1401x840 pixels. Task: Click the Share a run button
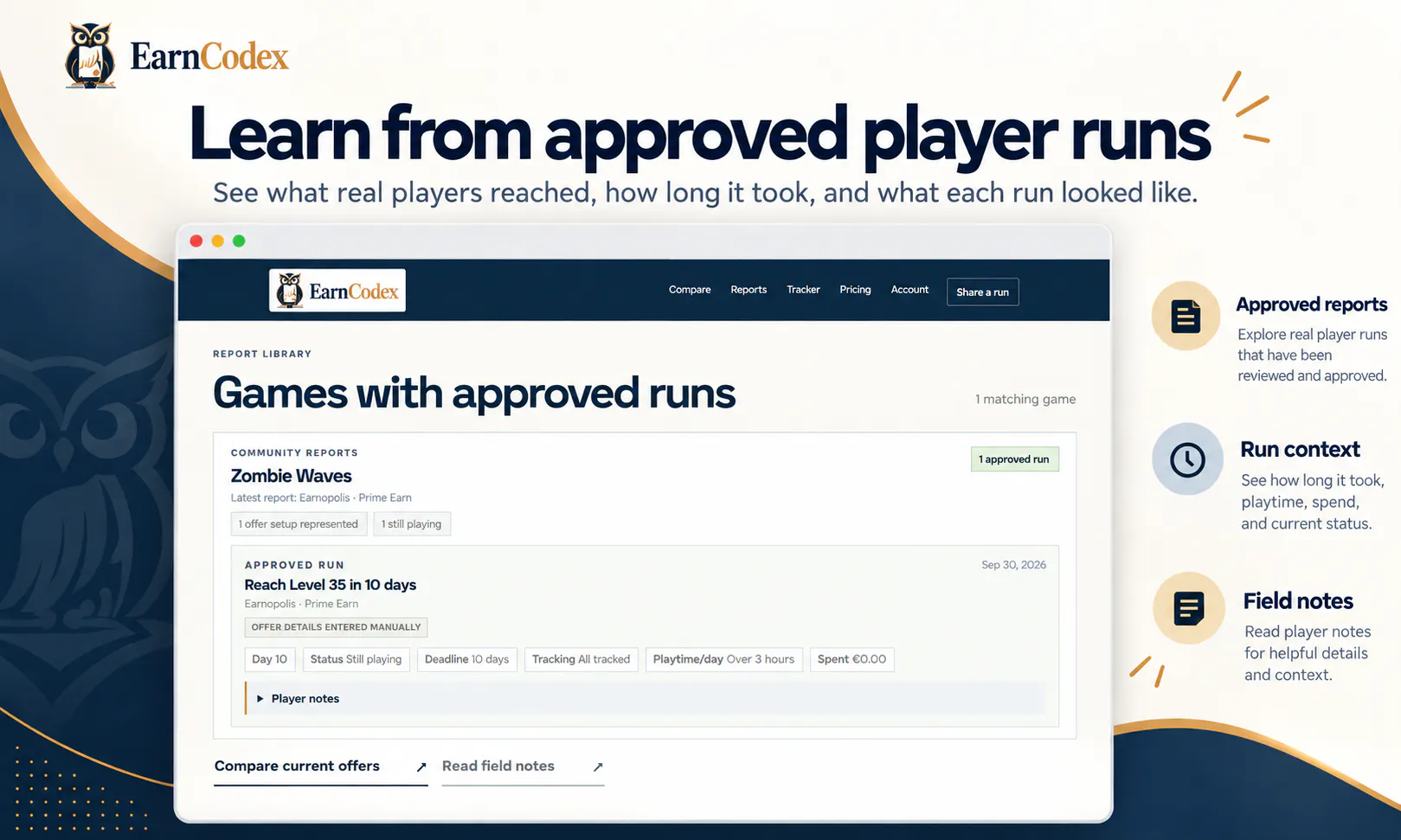tap(983, 292)
